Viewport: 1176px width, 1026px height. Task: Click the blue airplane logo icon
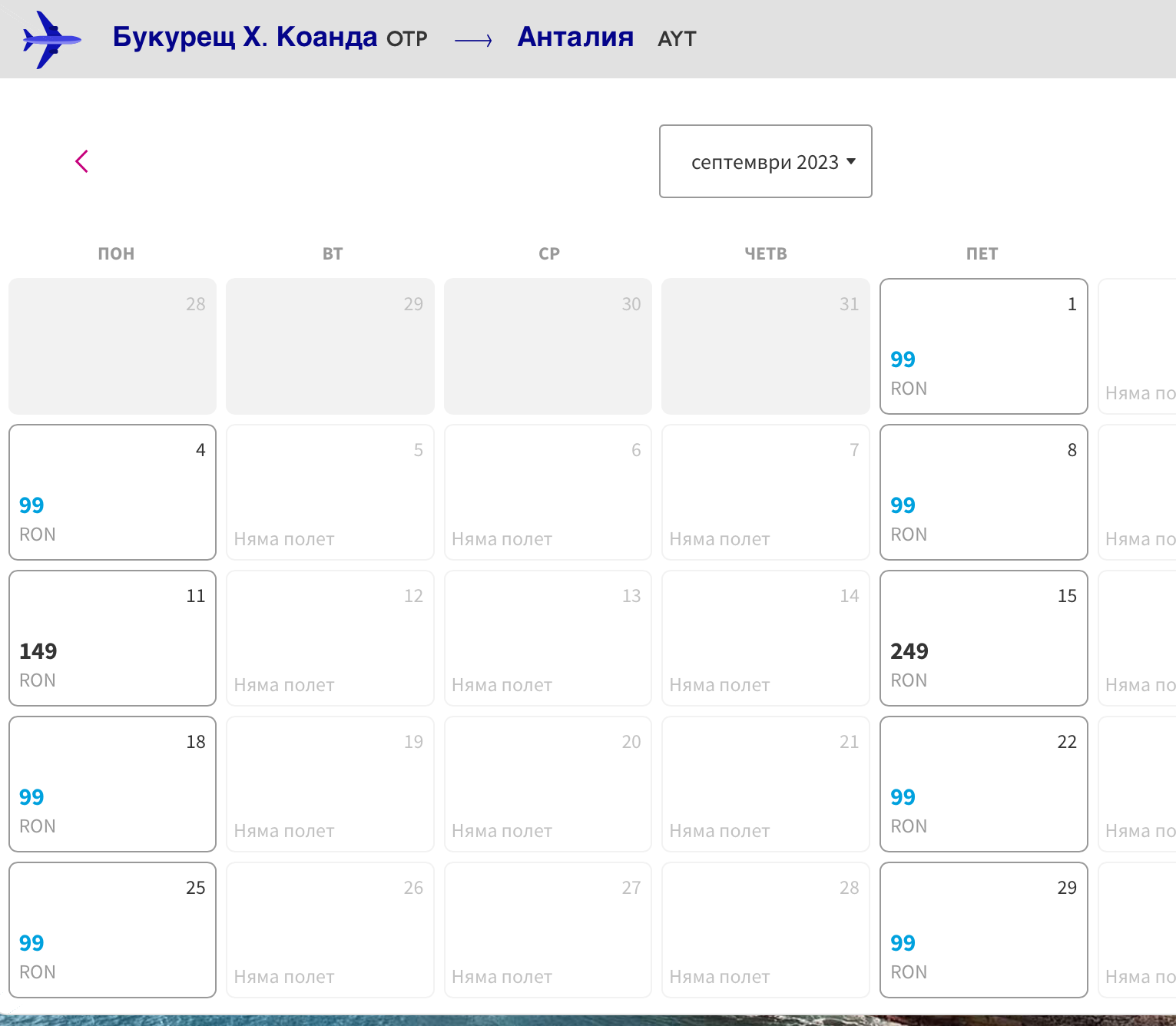[51, 39]
